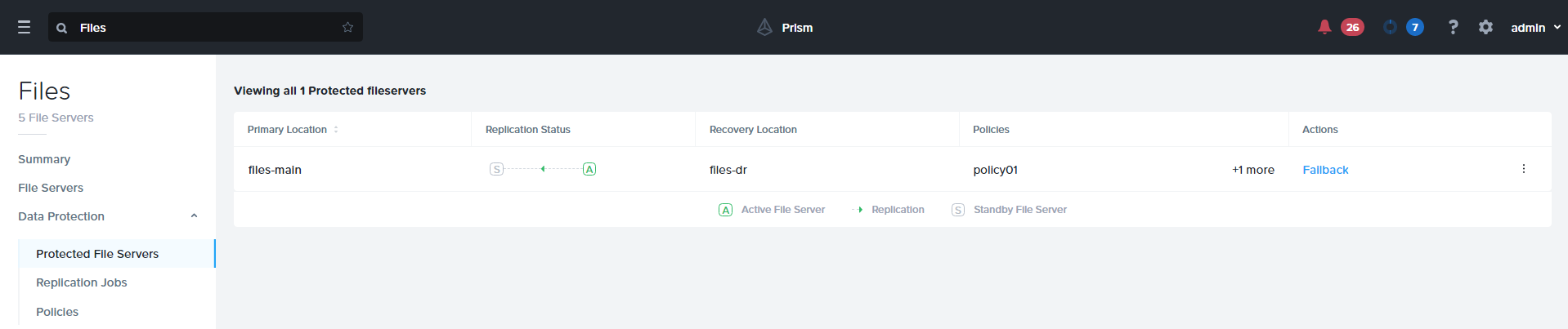Click the Policies column header

pyautogui.click(x=991, y=129)
